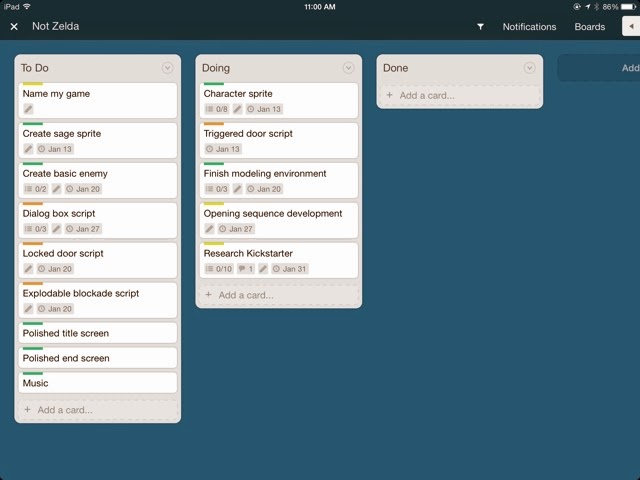Click pencil icon on Create sage sprite
This screenshot has height=480, width=640.
tap(28, 149)
